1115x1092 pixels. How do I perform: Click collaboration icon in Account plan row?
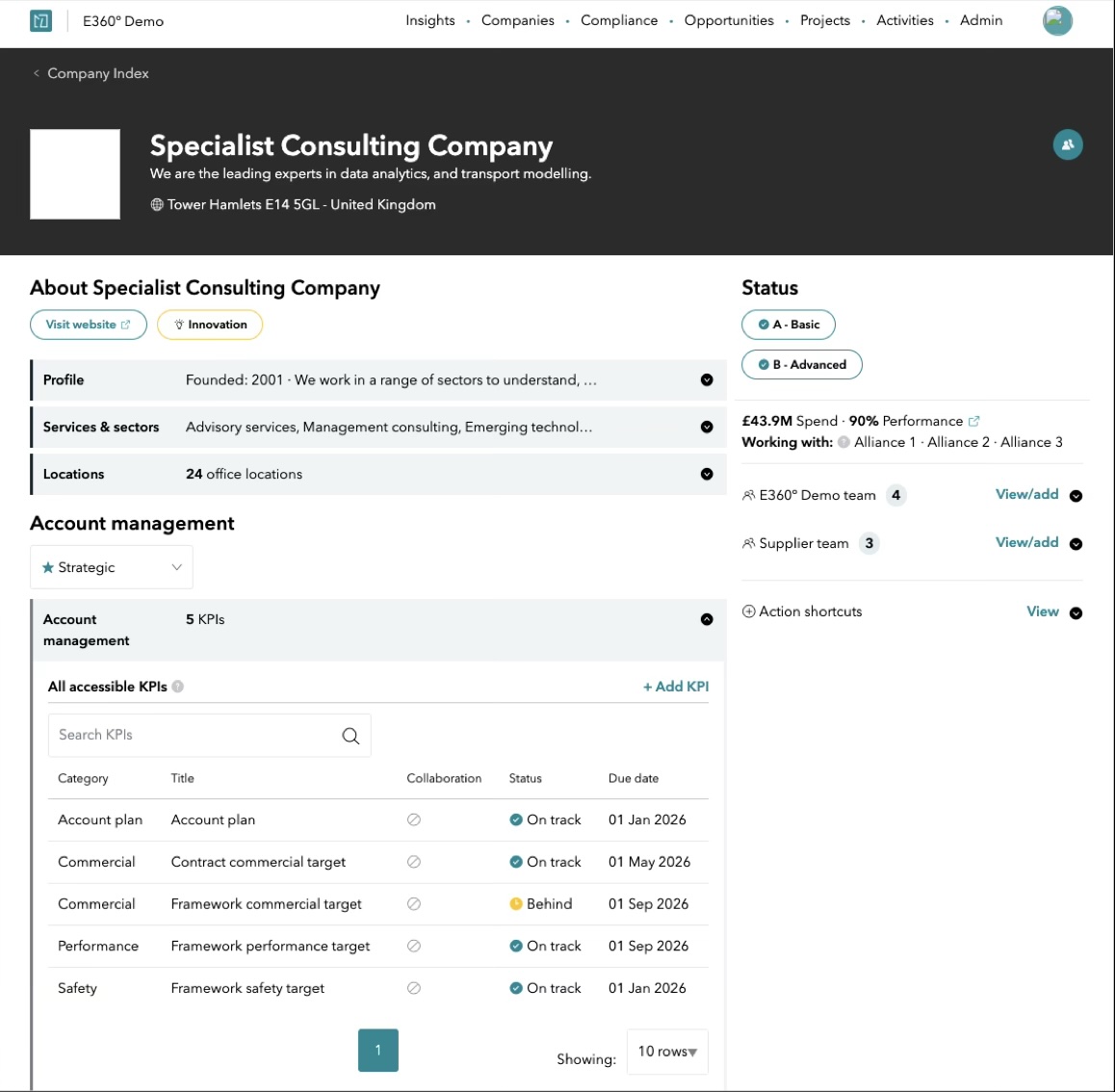[x=414, y=819]
